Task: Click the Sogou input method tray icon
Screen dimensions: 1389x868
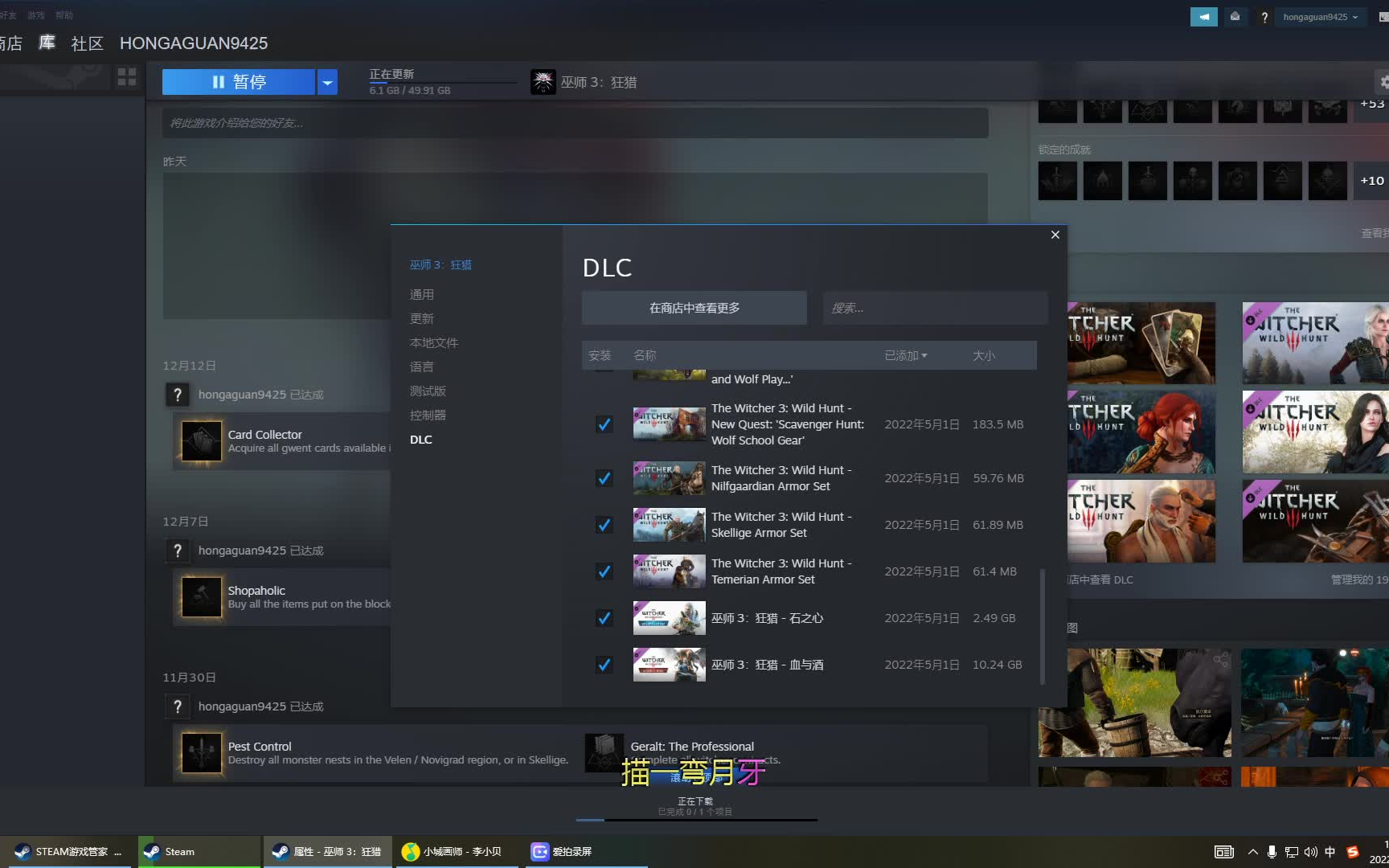Action: 1353,852
